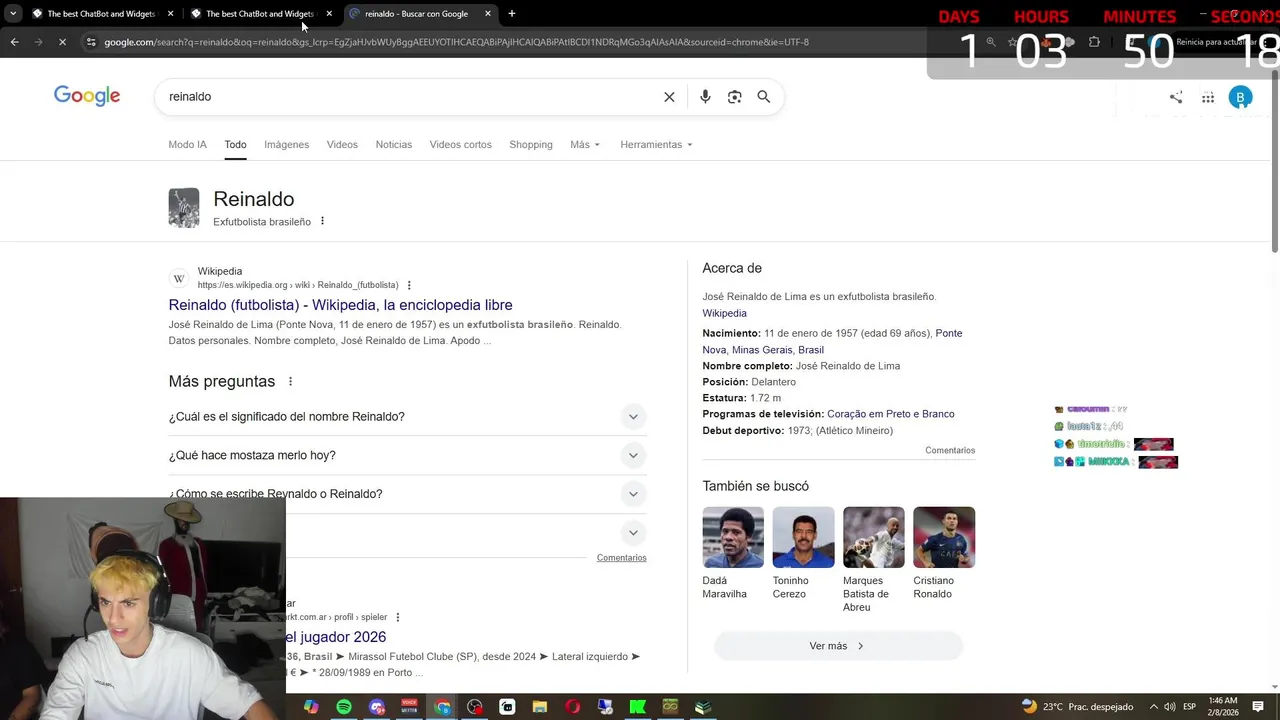Click the magnifying glass search button

(764, 97)
